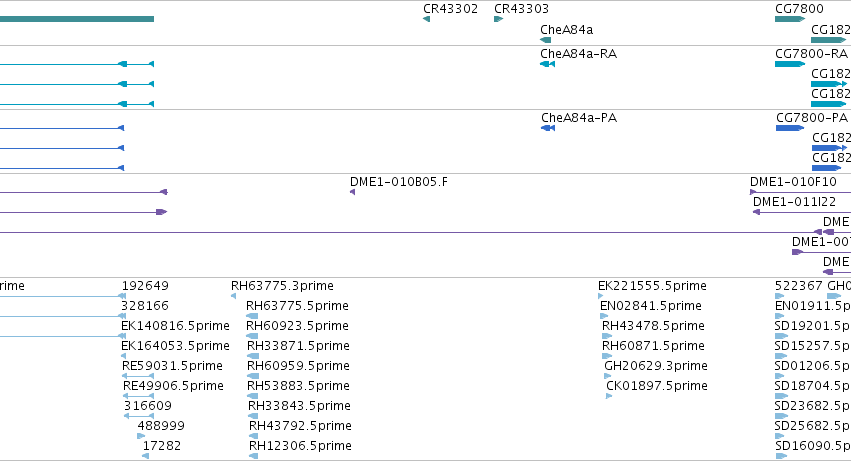Select the RH12306.5prime EST feature

253,456
